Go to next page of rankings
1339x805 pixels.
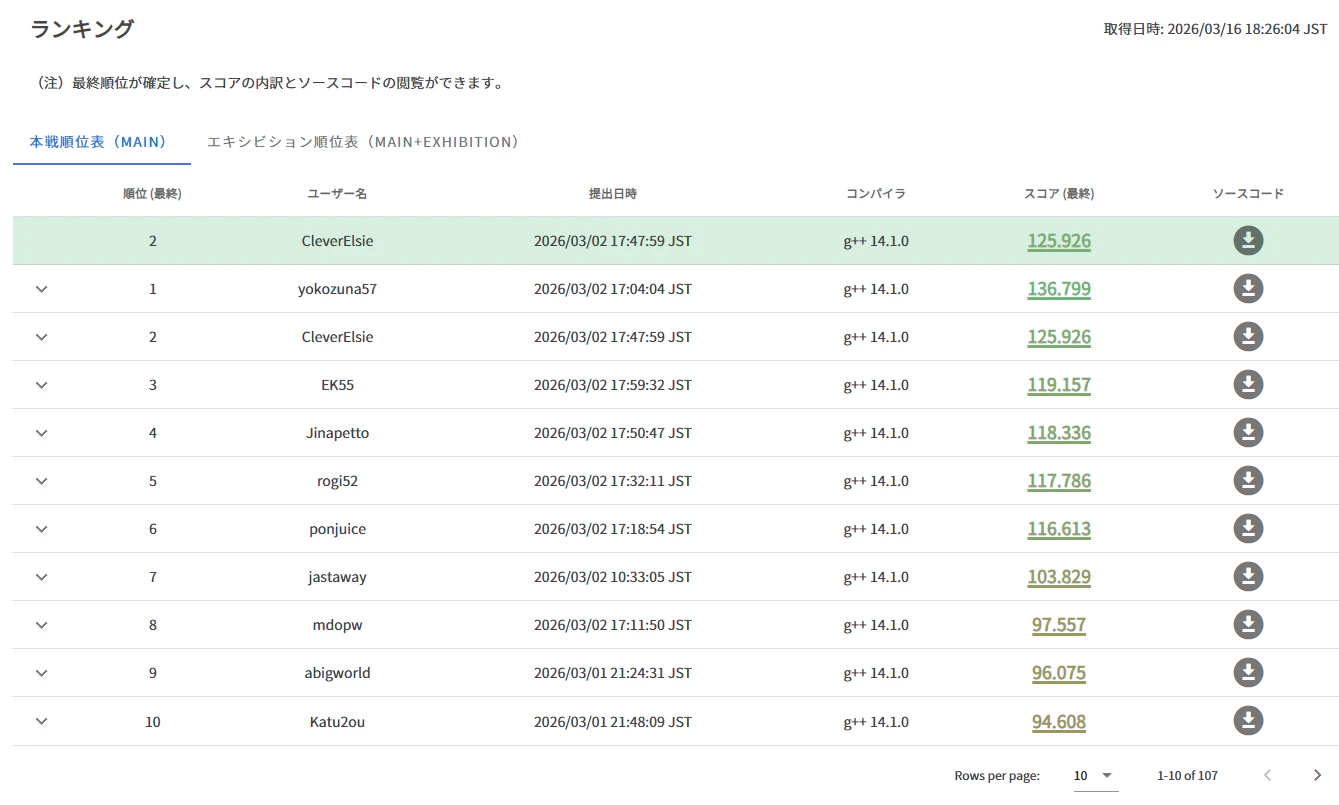point(1317,776)
